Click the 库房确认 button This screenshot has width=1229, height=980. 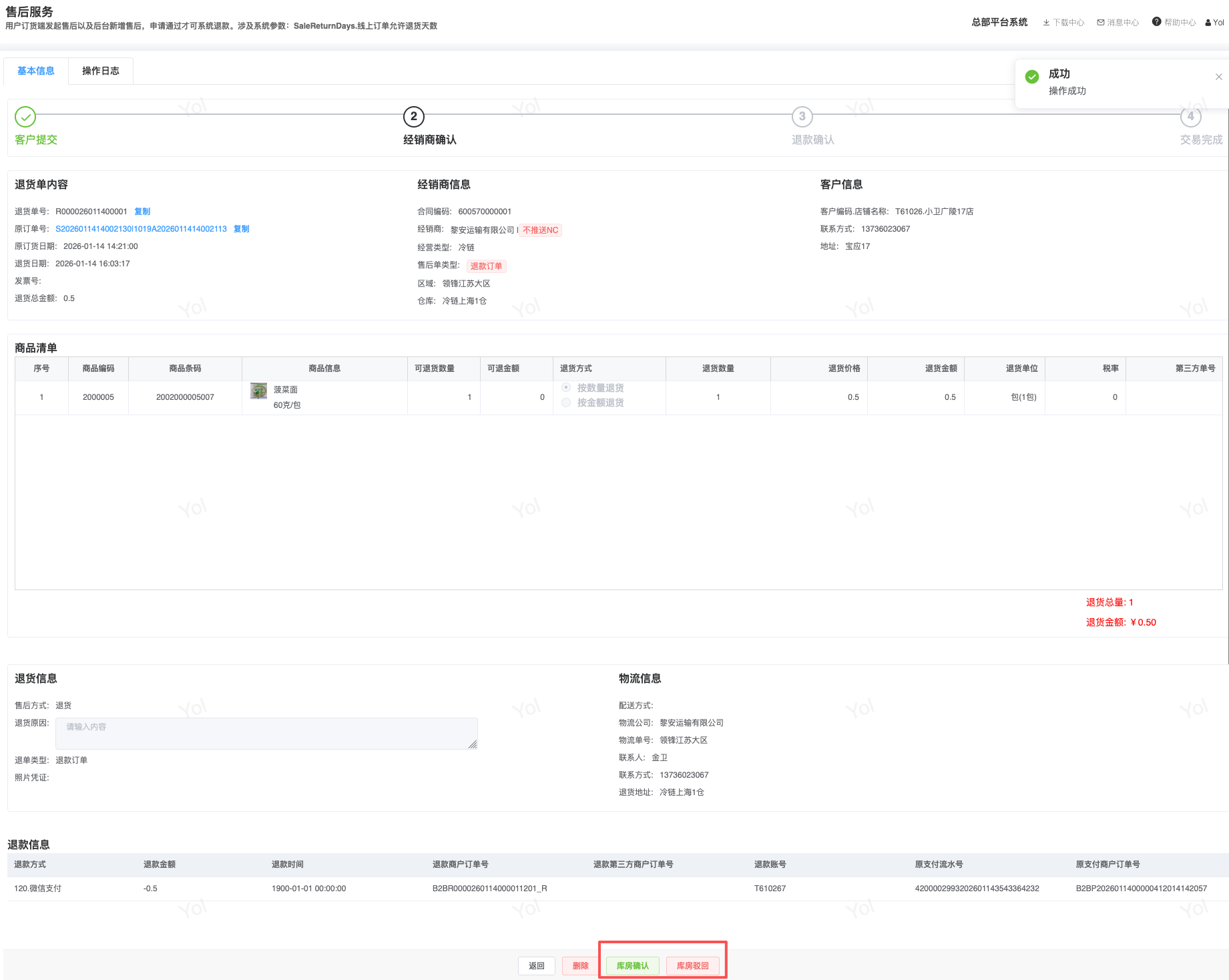pos(632,966)
